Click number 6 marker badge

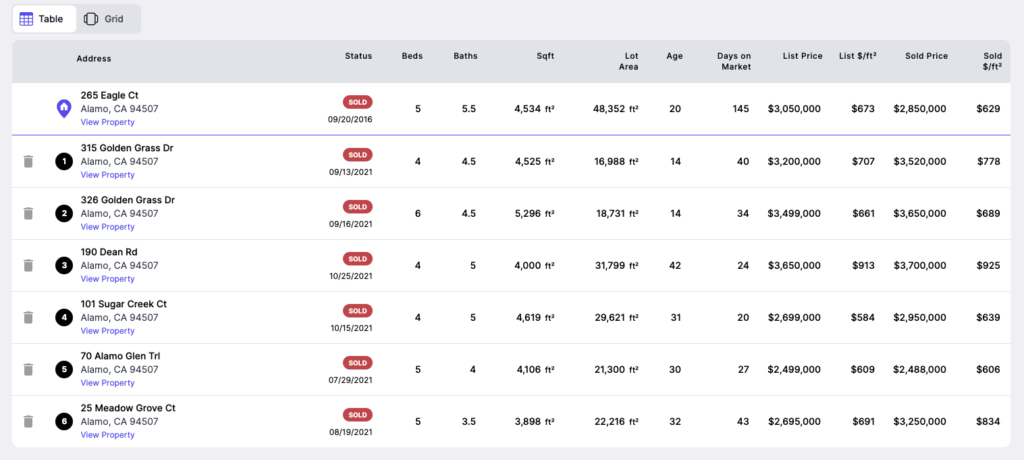(64, 421)
